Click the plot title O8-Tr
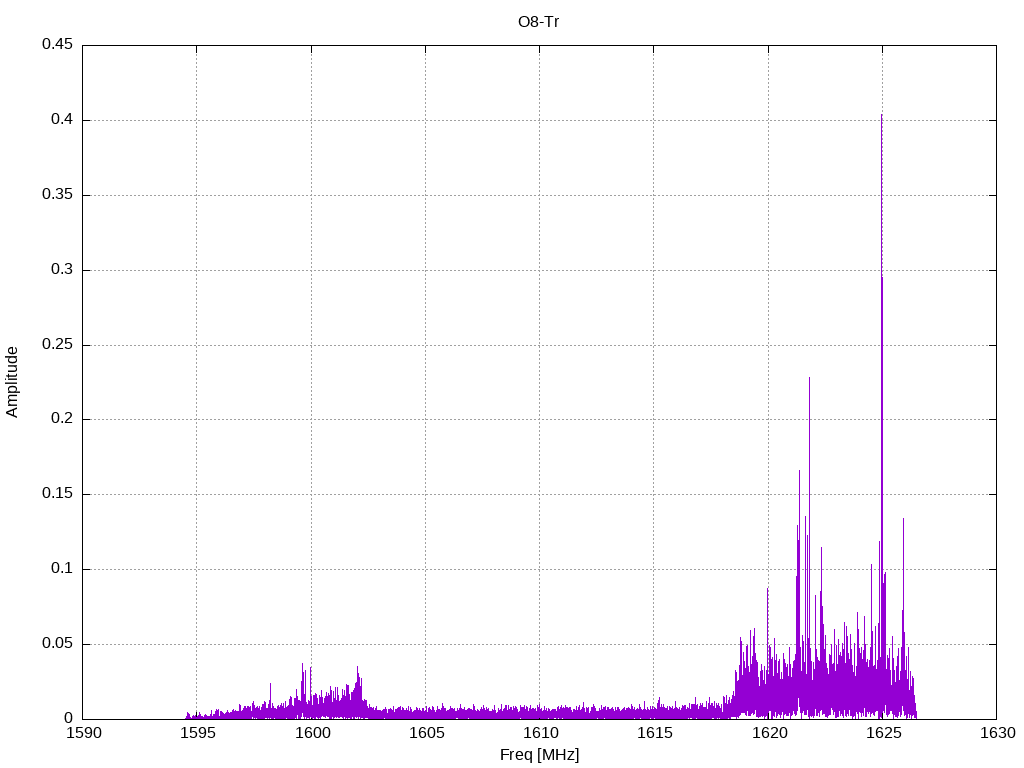Image resolution: width=1024 pixels, height=768 pixels. point(538,22)
